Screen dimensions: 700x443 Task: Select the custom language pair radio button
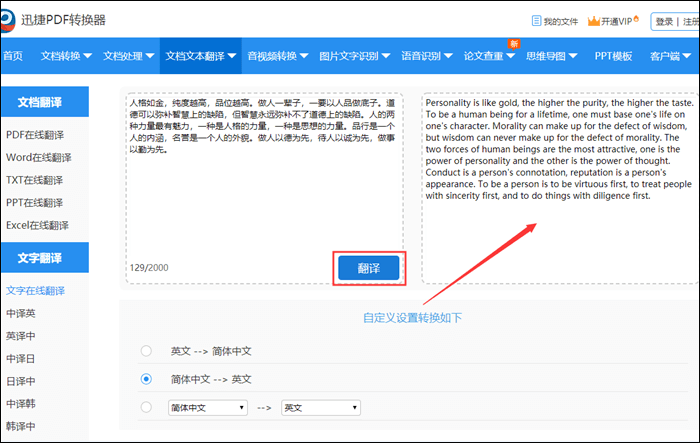[146, 407]
